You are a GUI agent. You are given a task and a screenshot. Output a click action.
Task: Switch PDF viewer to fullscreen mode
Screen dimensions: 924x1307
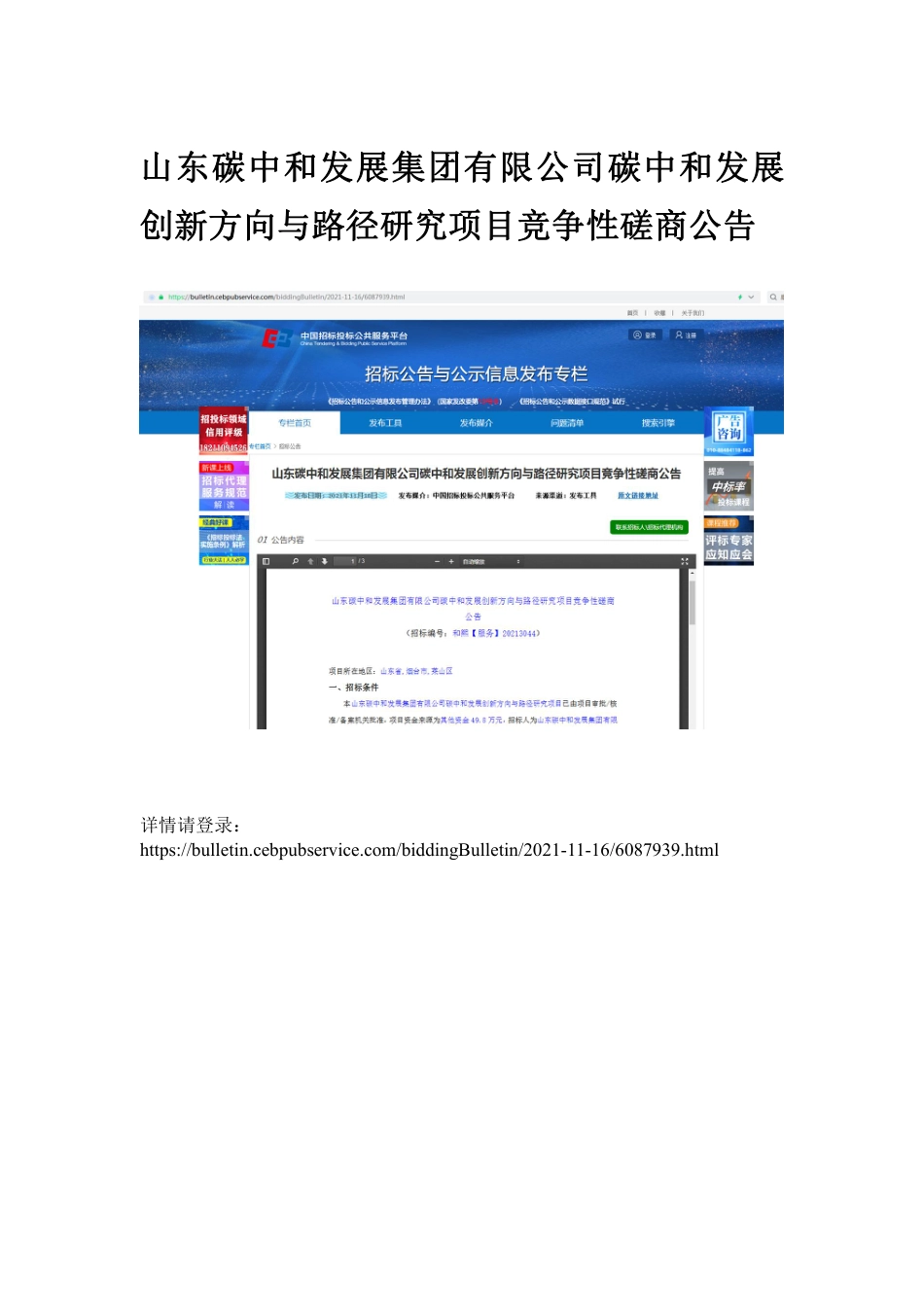point(685,561)
